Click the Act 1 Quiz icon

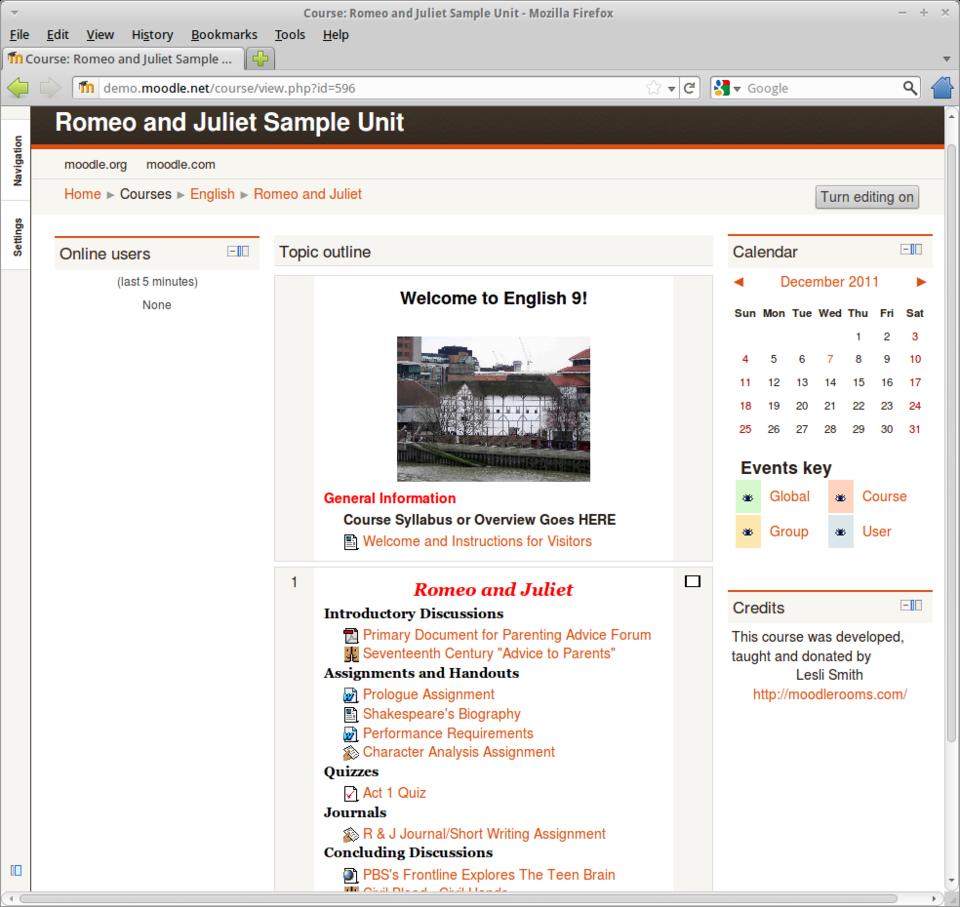coord(351,793)
